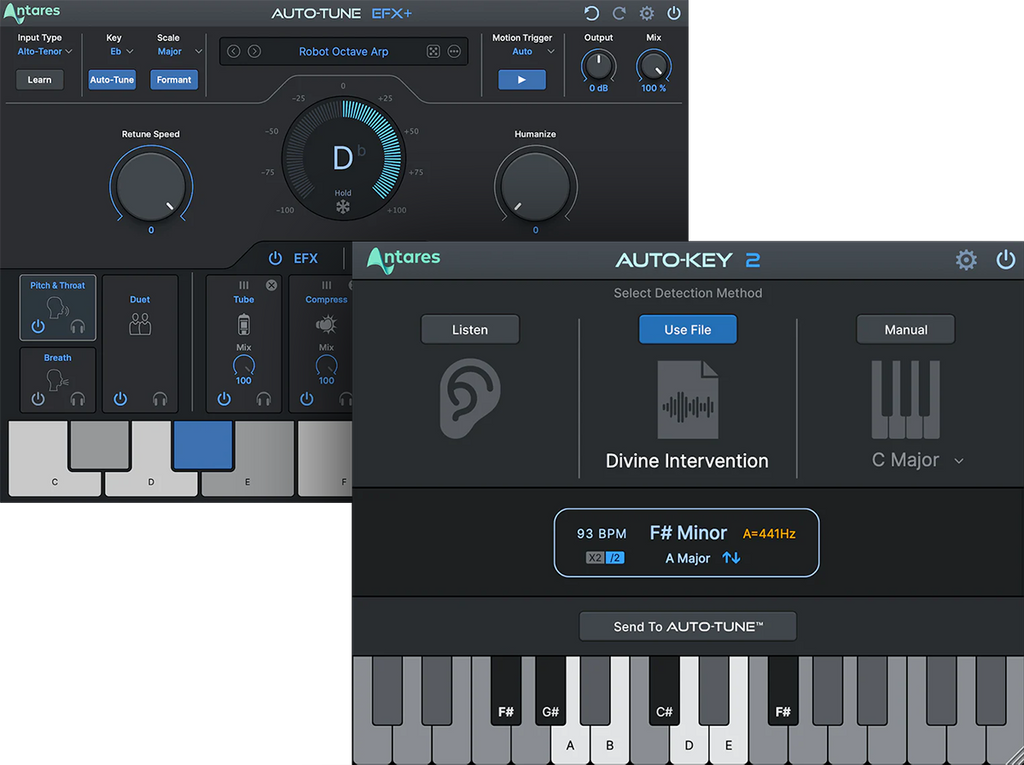
Task: Click Send To AUTO-TUNE button
Action: coord(688,627)
